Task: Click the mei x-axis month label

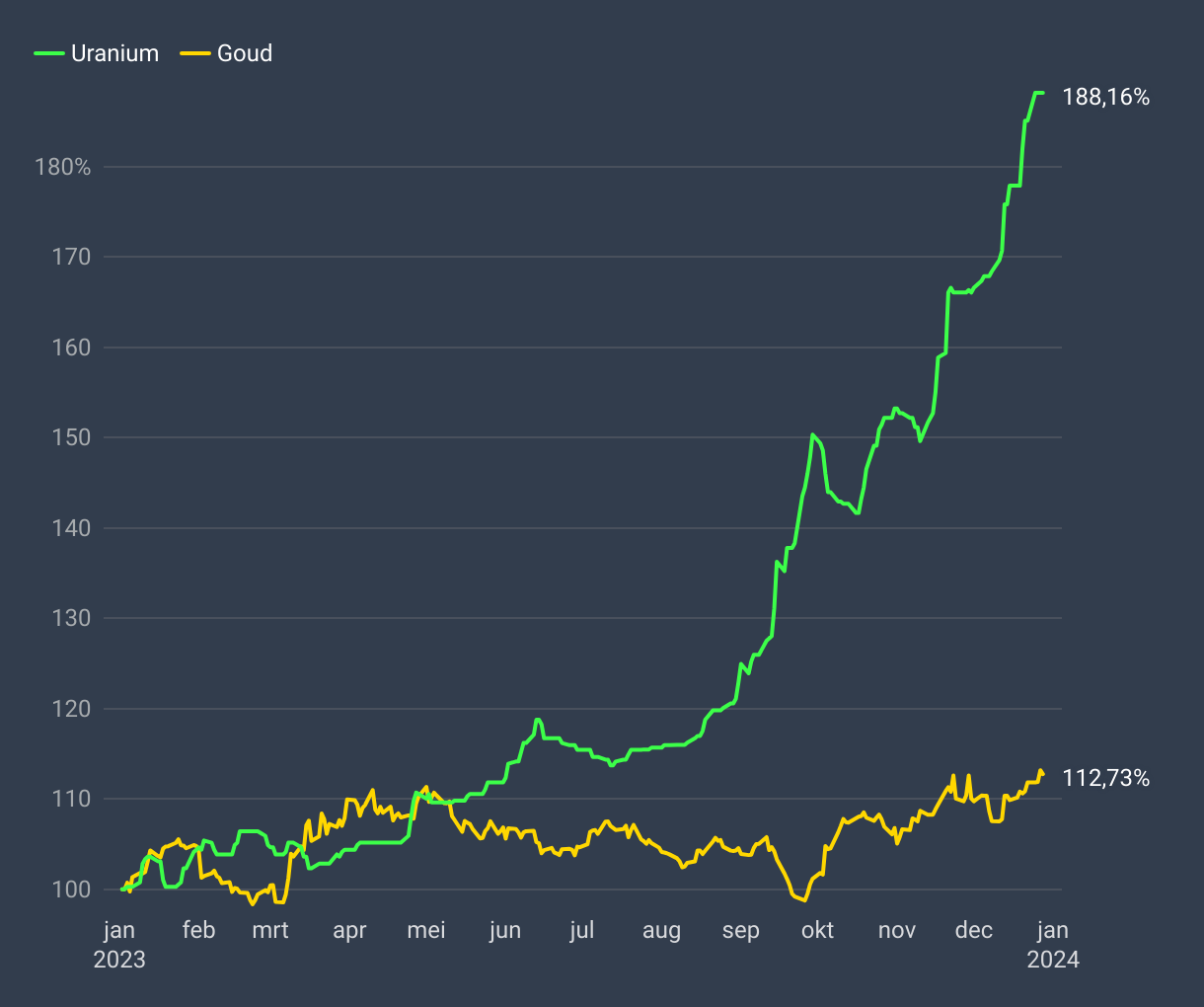Action: 426,930
